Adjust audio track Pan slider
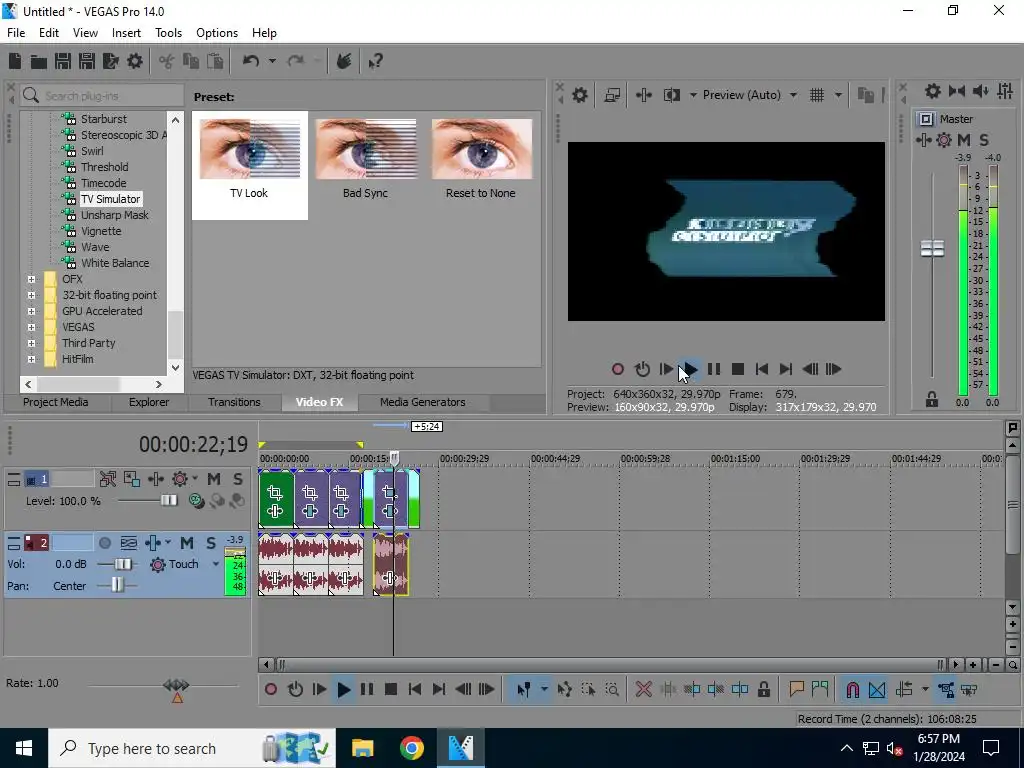The width and height of the screenshot is (1024, 768). pyautogui.click(x=117, y=586)
